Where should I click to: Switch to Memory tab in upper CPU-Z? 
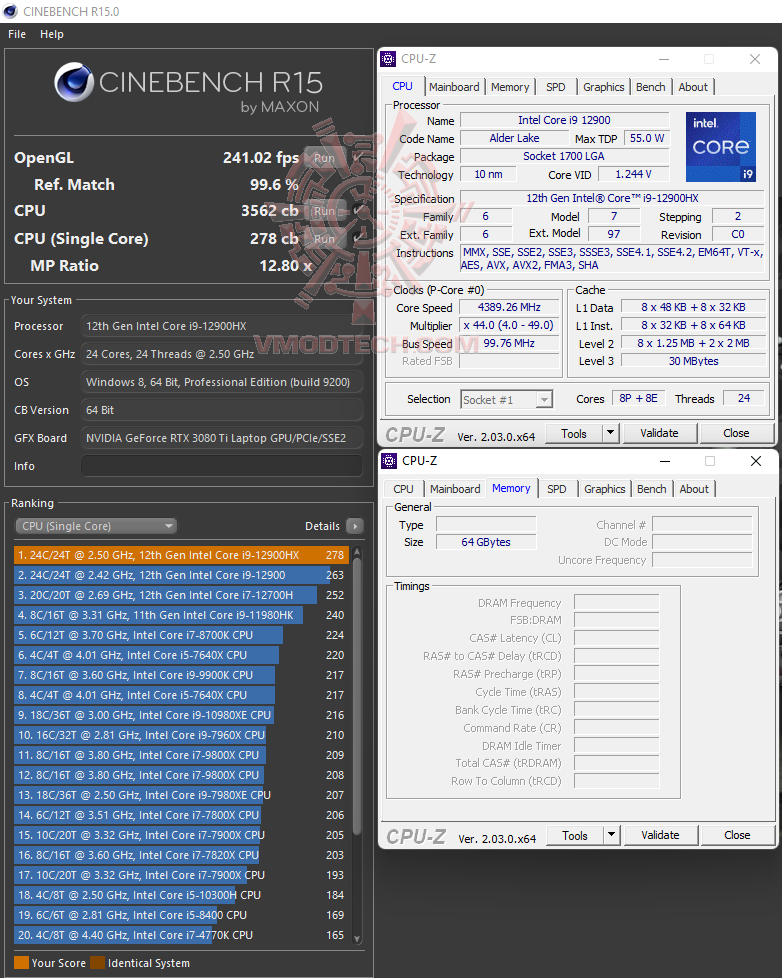pyautogui.click(x=509, y=87)
